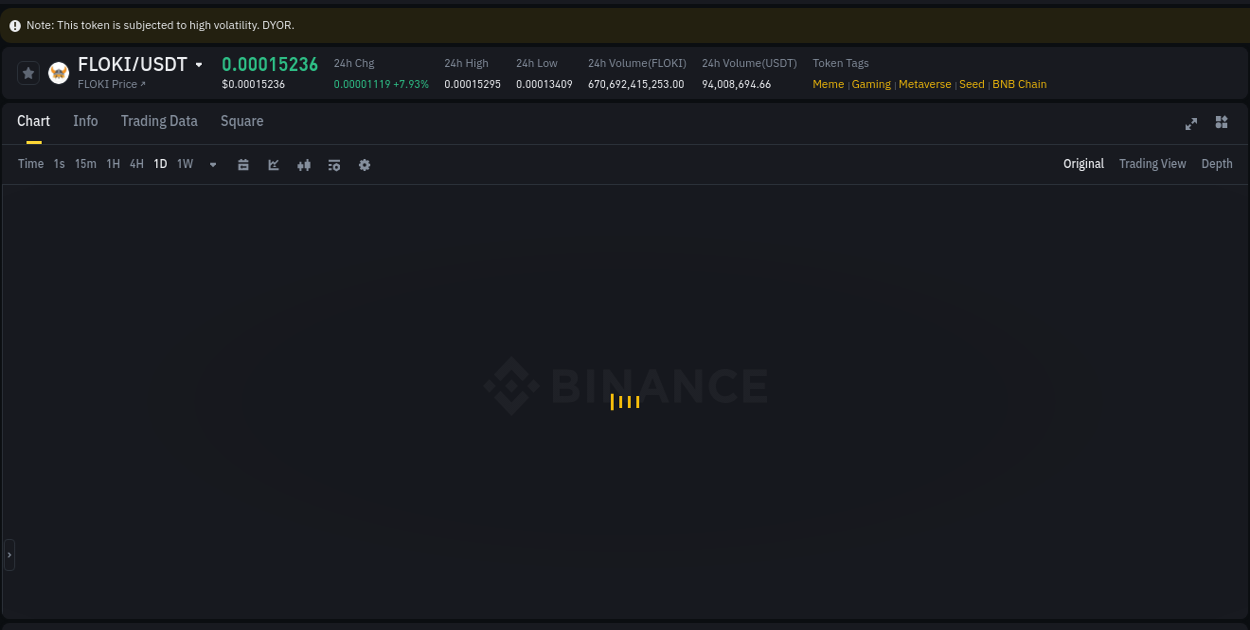The image size is (1250, 630).
Task: Open the Meme token tag link
Action: click(828, 84)
